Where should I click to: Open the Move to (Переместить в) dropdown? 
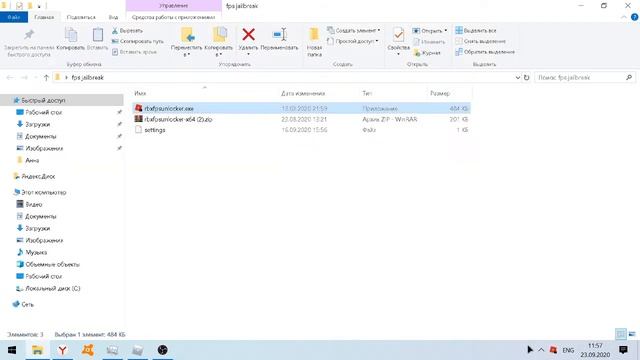pyautogui.click(x=186, y=51)
